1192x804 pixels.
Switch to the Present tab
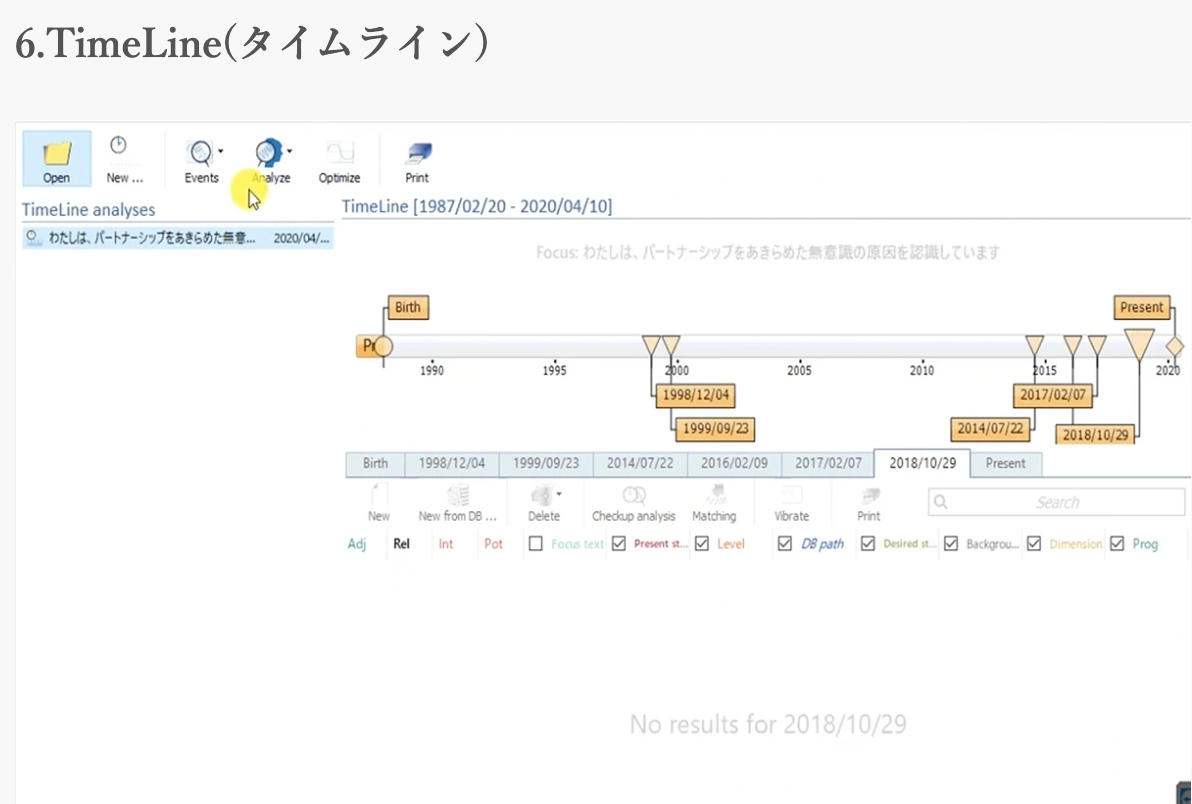pos(1005,464)
